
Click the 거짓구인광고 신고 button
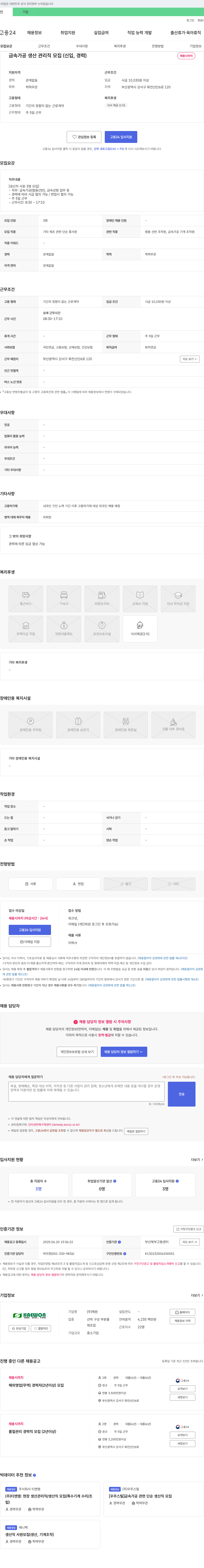tap(188, 1229)
